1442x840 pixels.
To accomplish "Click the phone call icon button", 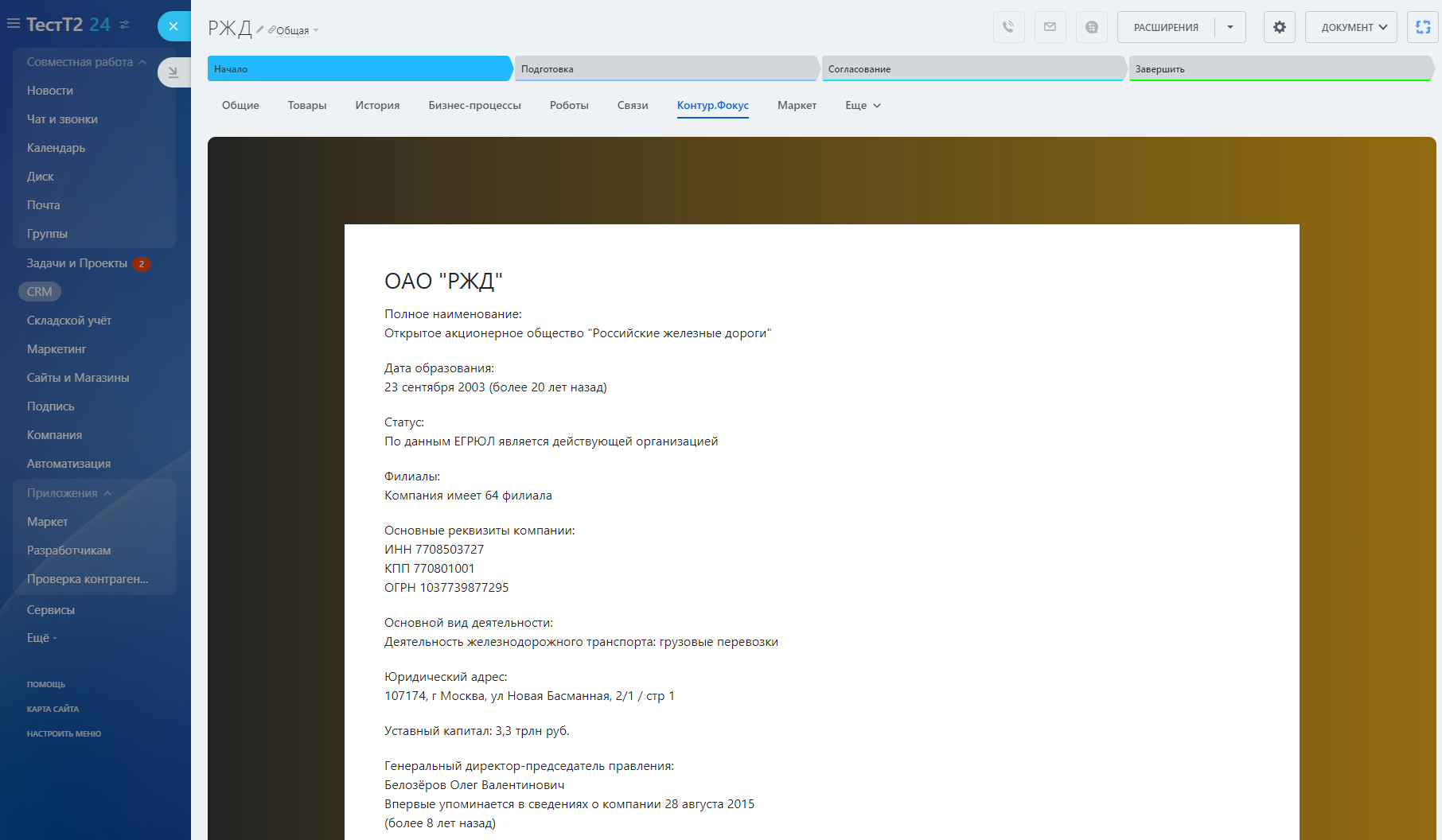I will click(1008, 27).
